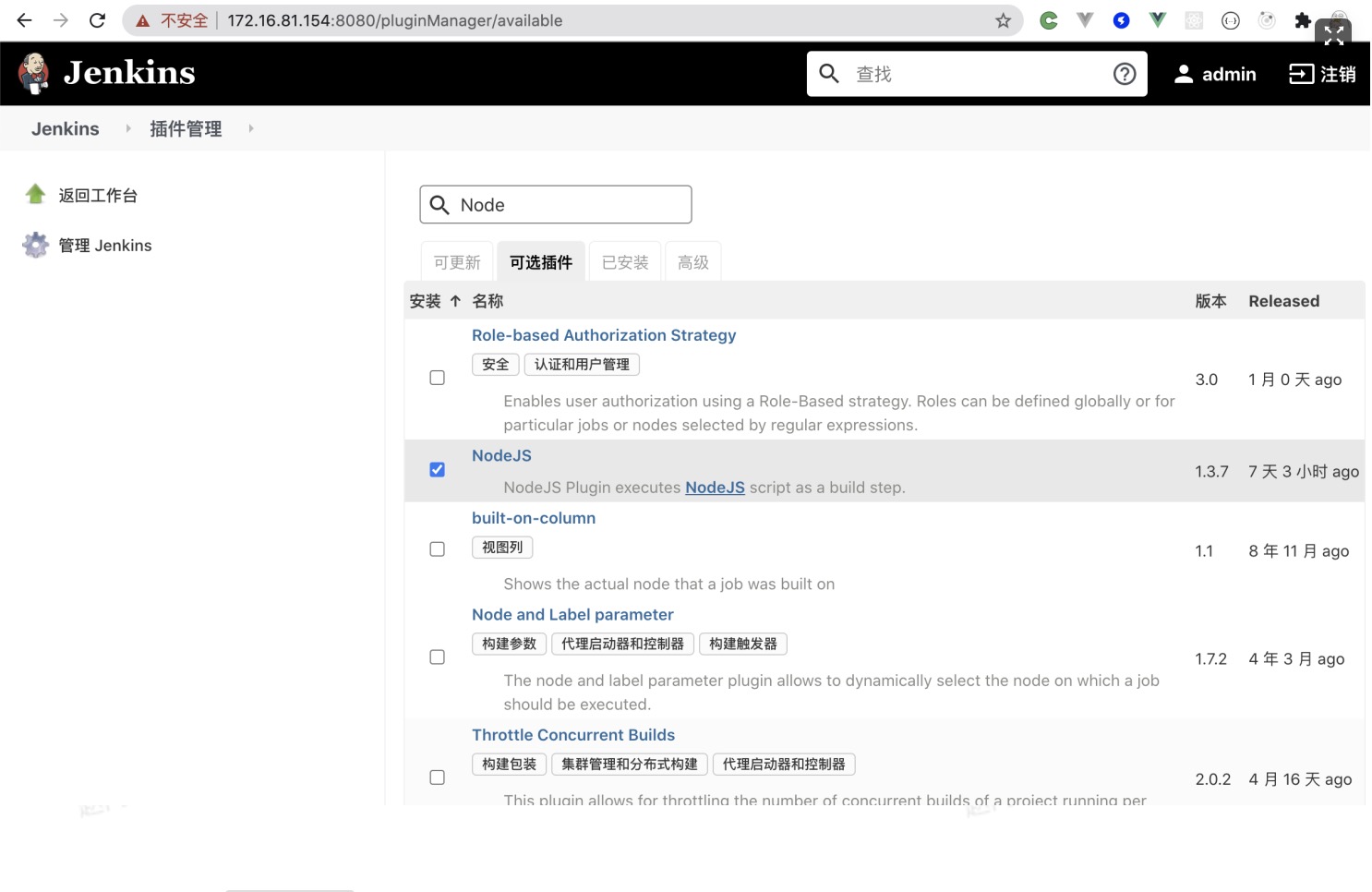Click the browser address bar URL
Screen dimensions: 1372x892
coord(394,20)
